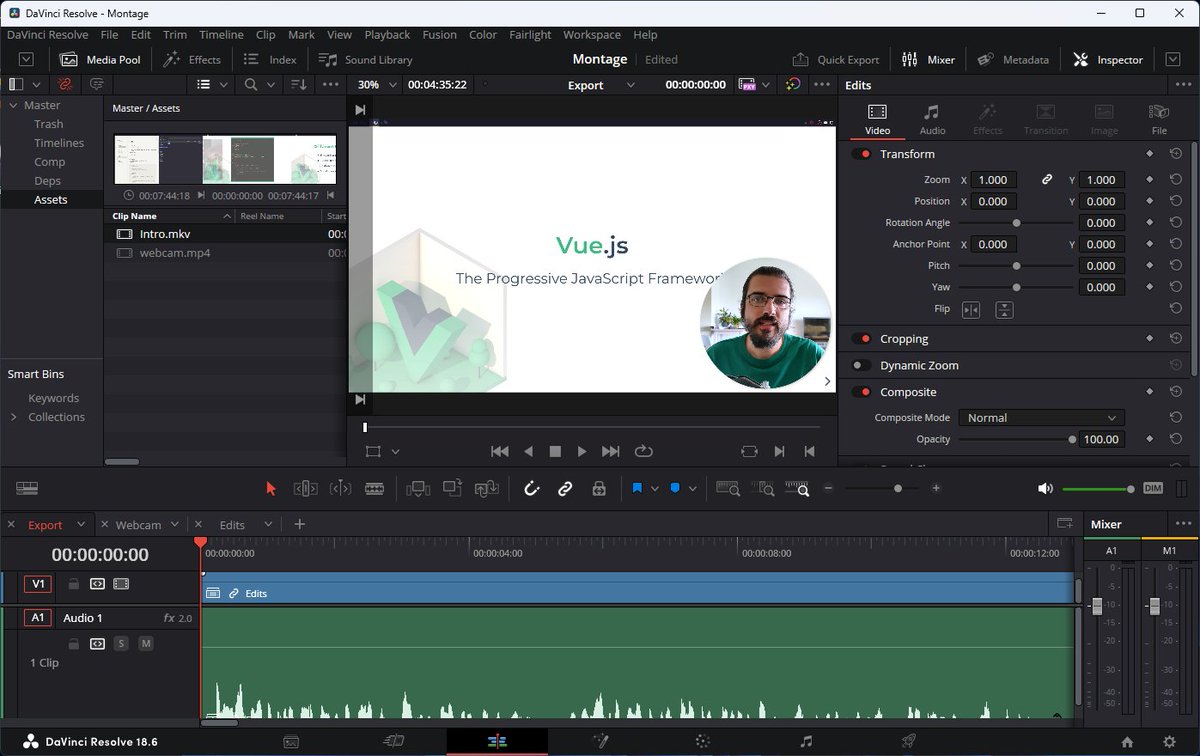This screenshot has width=1200, height=756.
Task: Click the Overwrite Clip icon
Action: (x=453, y=488)
